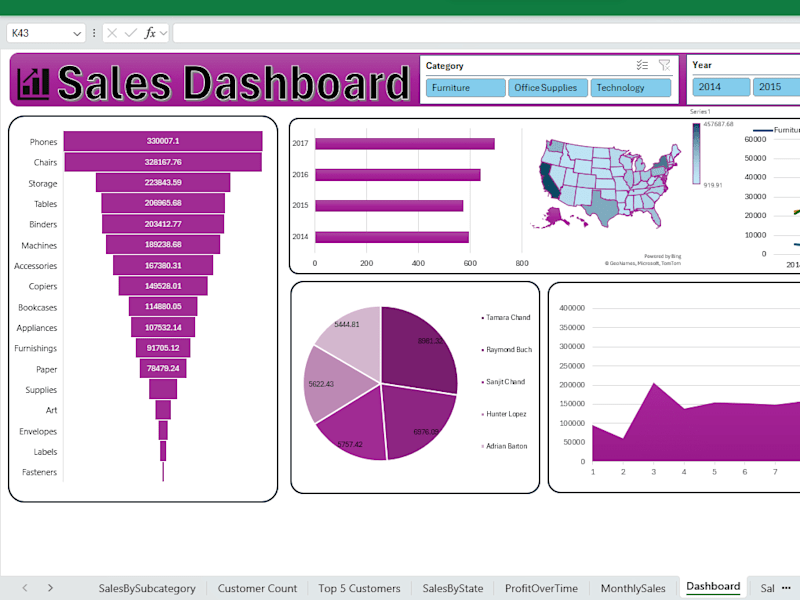Click Hunter Lopez legend entry
800x600 pixels.
coord(504,414)
